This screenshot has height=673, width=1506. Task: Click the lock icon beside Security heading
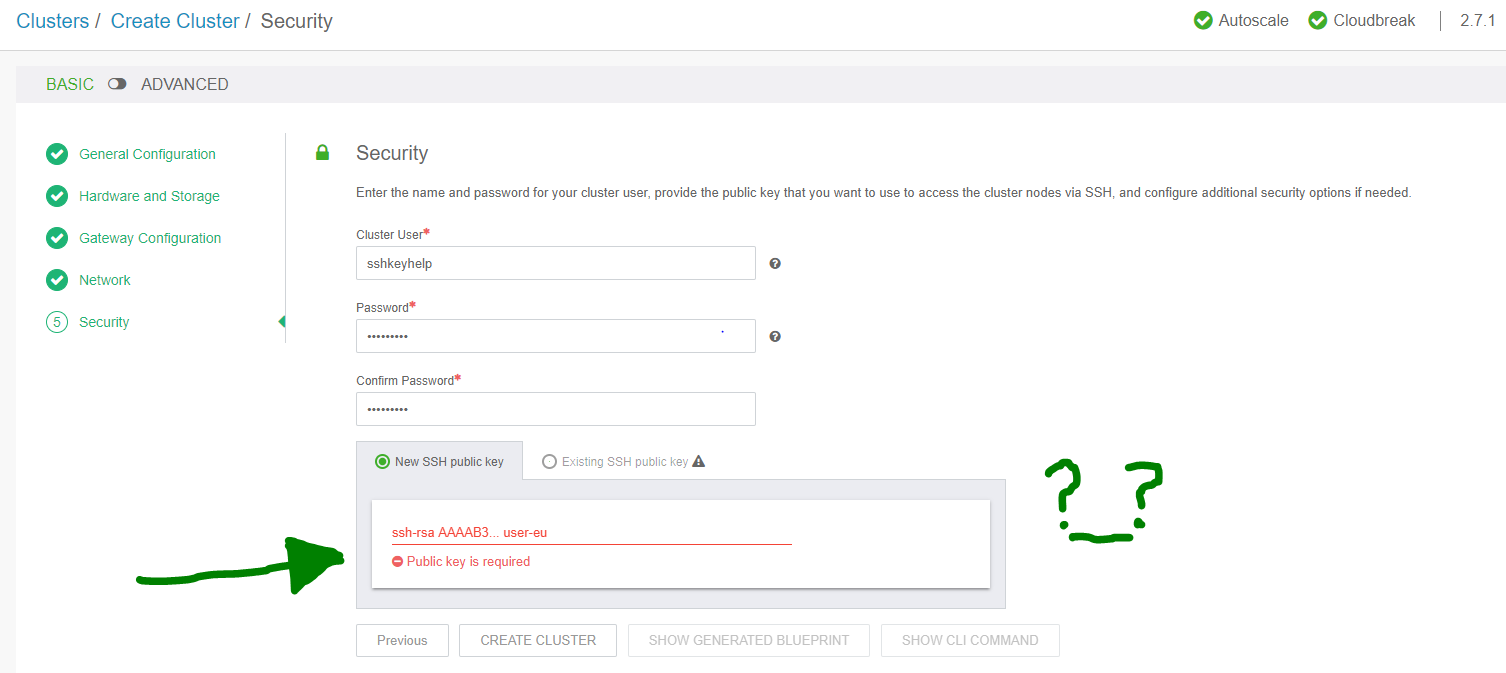pos(322,152)
